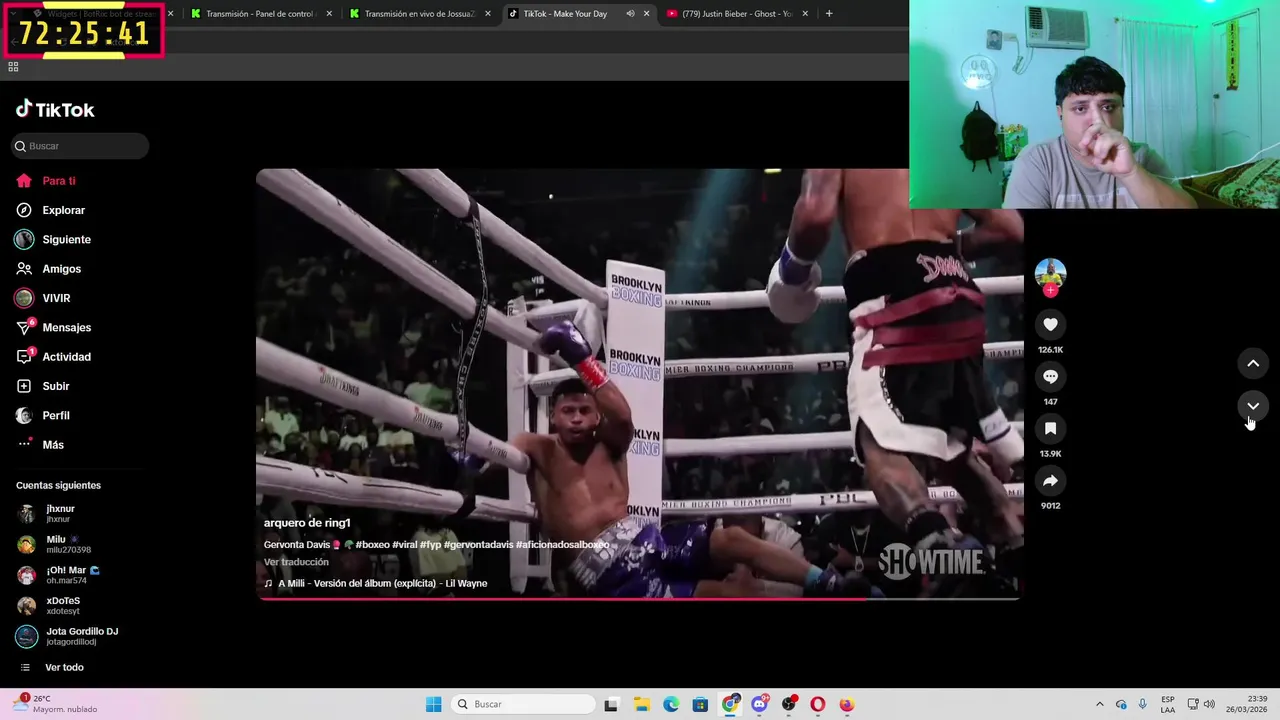Click the #gervontadavis hashtag
This screenshot has height=720, width=1280.
pos(478,545)
